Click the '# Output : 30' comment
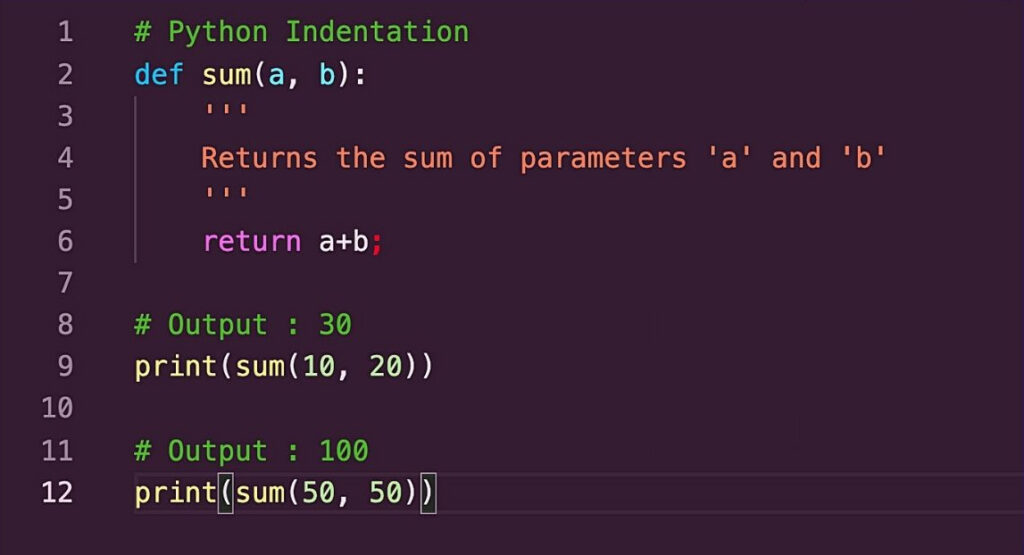 [x=243, y=325]
